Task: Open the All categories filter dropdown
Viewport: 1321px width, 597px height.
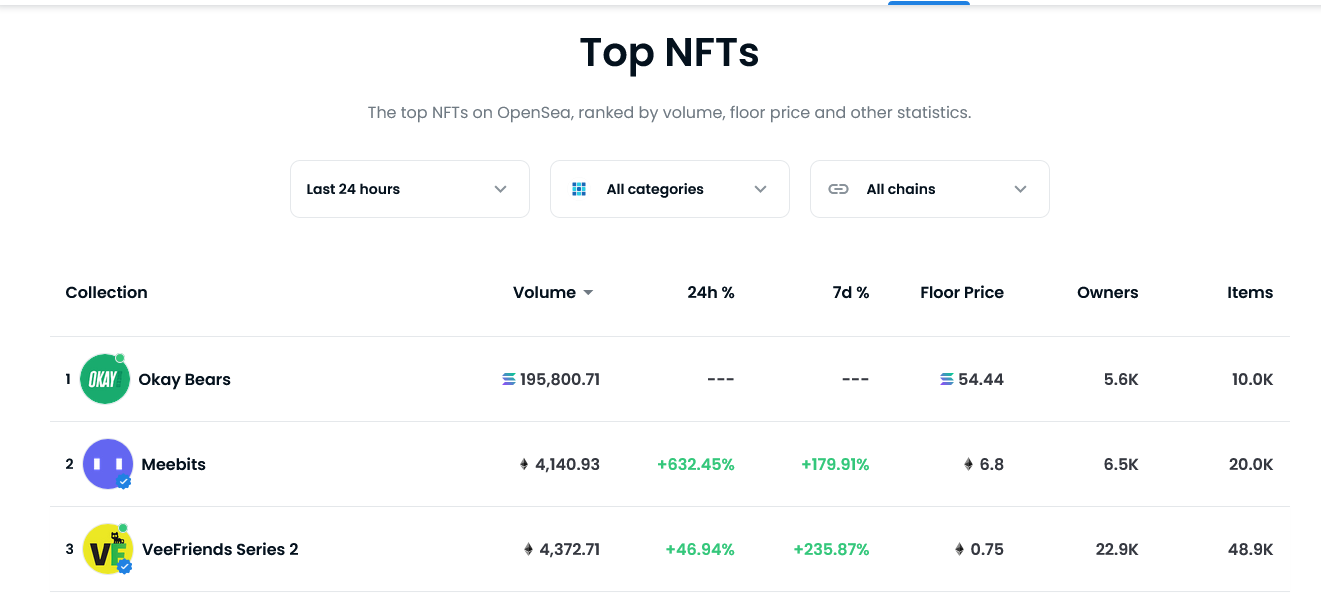Action: point(670,189)
